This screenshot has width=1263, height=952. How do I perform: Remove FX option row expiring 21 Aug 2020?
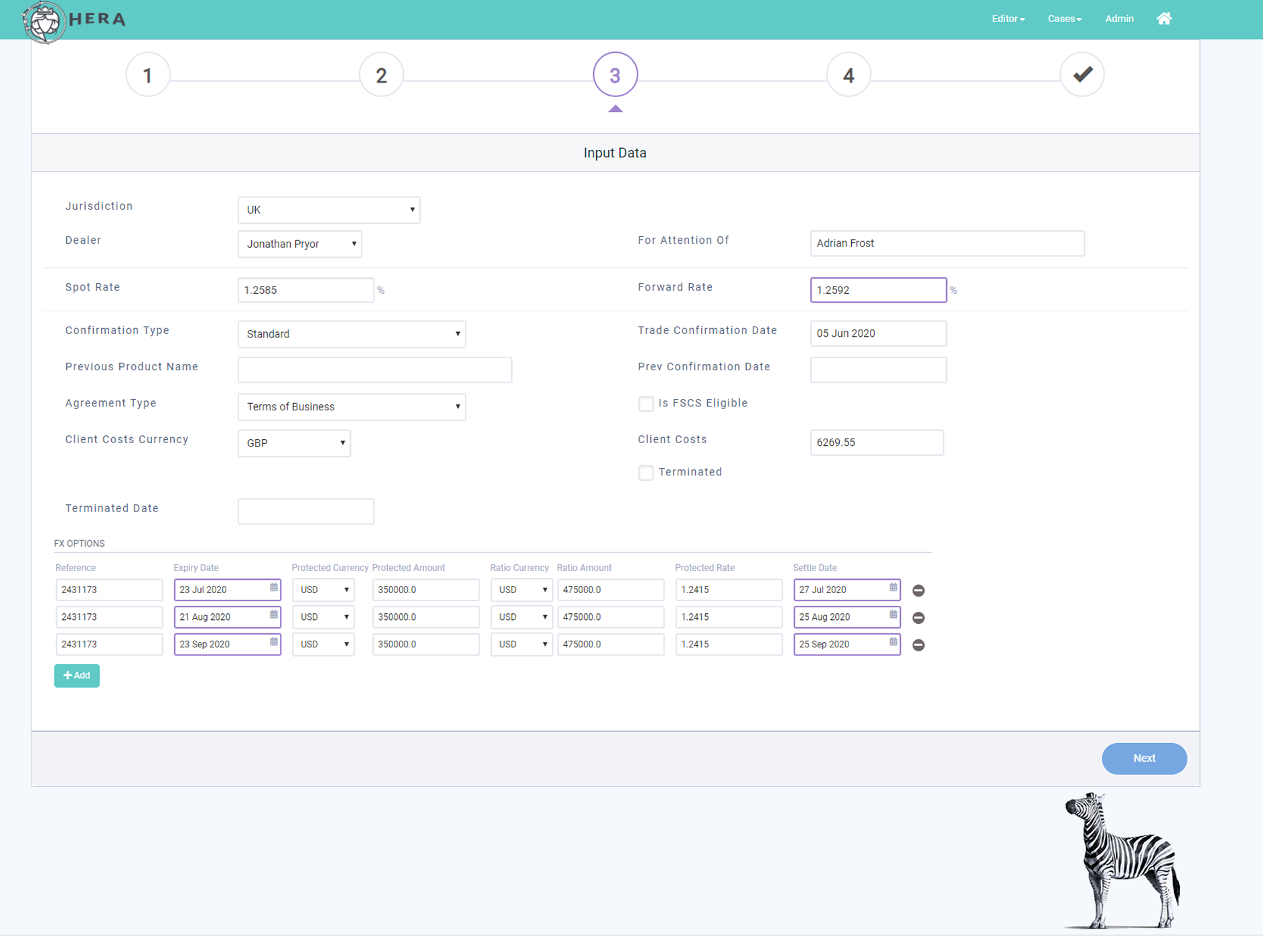coord(918,618)
